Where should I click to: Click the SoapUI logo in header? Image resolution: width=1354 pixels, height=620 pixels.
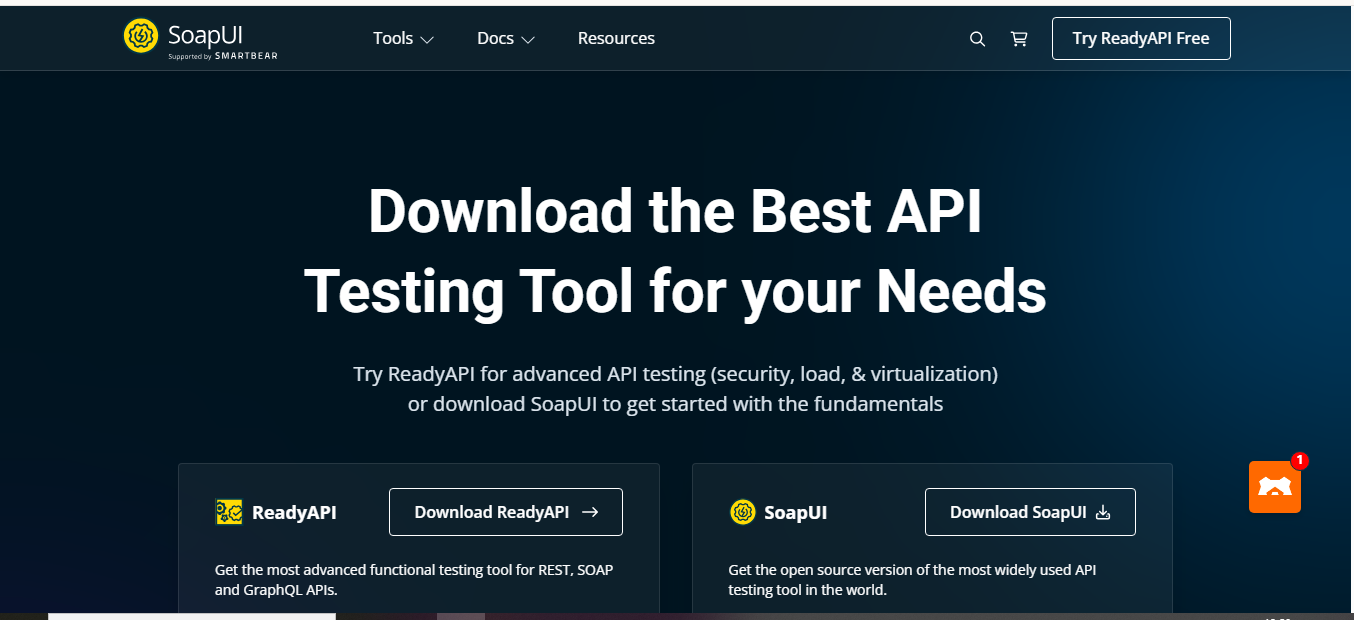(201, 38)
